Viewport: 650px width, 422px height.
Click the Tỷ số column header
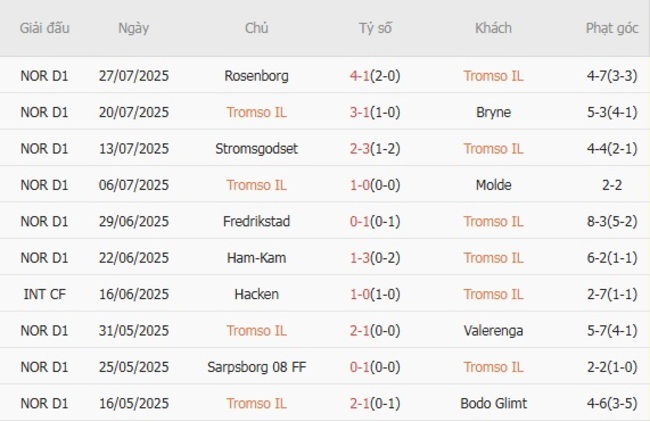[376, 28]
